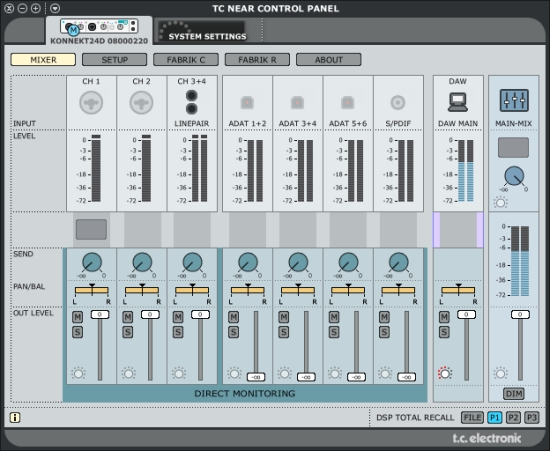This screenshot has width=550, height=451.
Task: Select the P1 preset slot
Action: 495,417
